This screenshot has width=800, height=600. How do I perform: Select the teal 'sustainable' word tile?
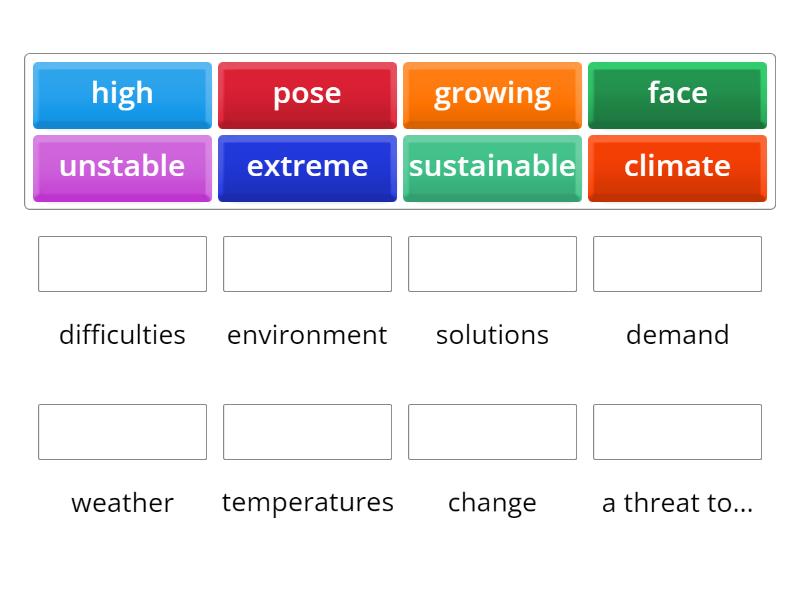[492, 167]
